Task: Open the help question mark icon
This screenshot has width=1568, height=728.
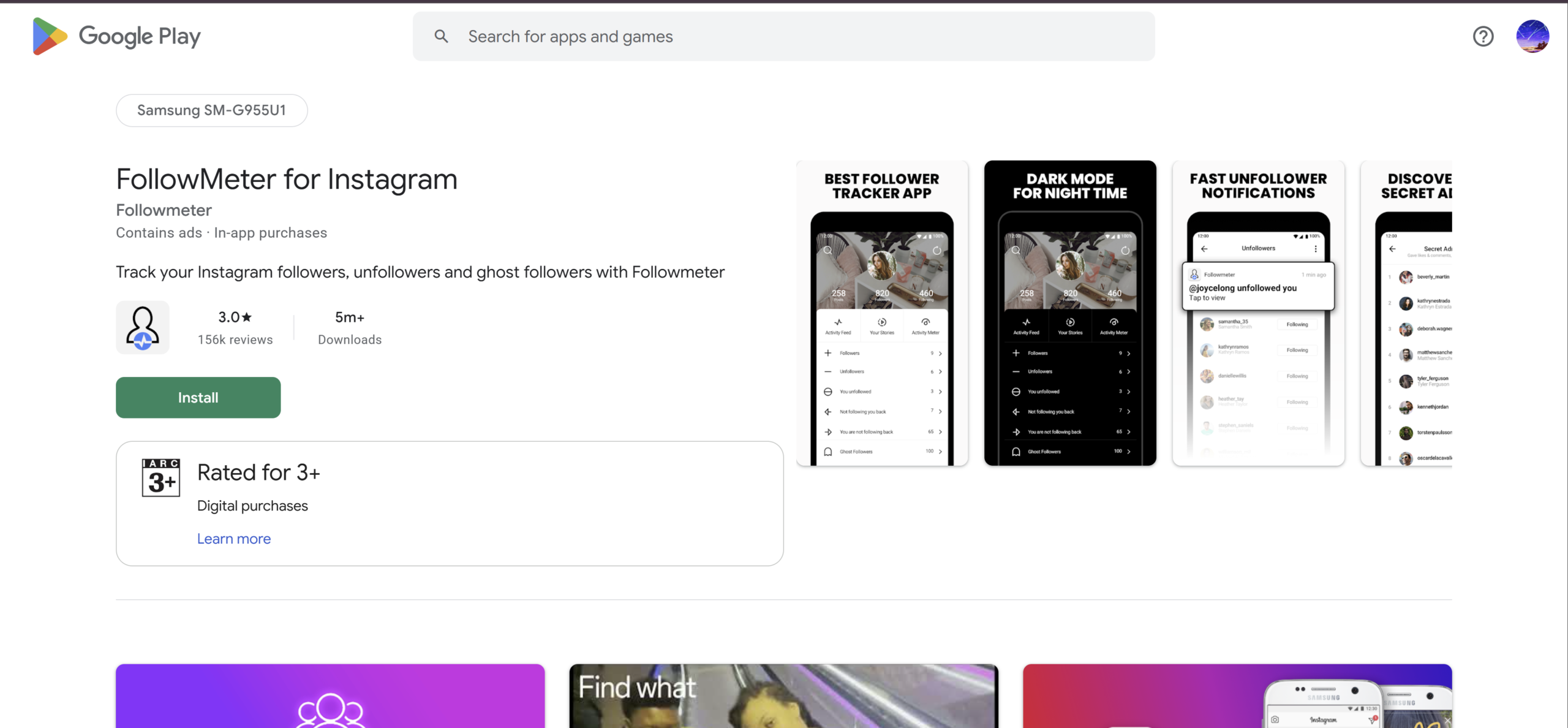Action: coord(1483,36)
